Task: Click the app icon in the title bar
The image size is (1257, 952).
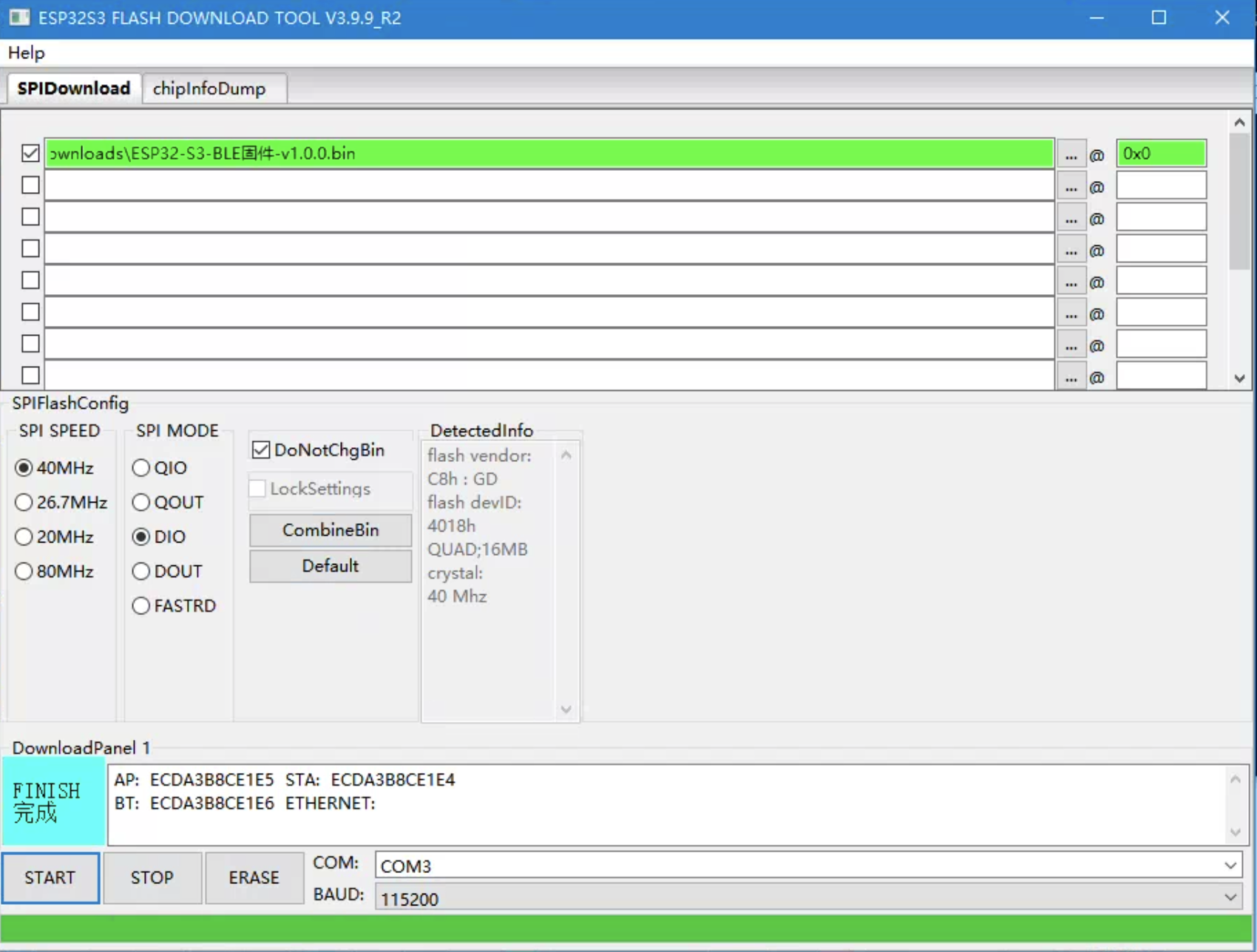Action: 19,18
